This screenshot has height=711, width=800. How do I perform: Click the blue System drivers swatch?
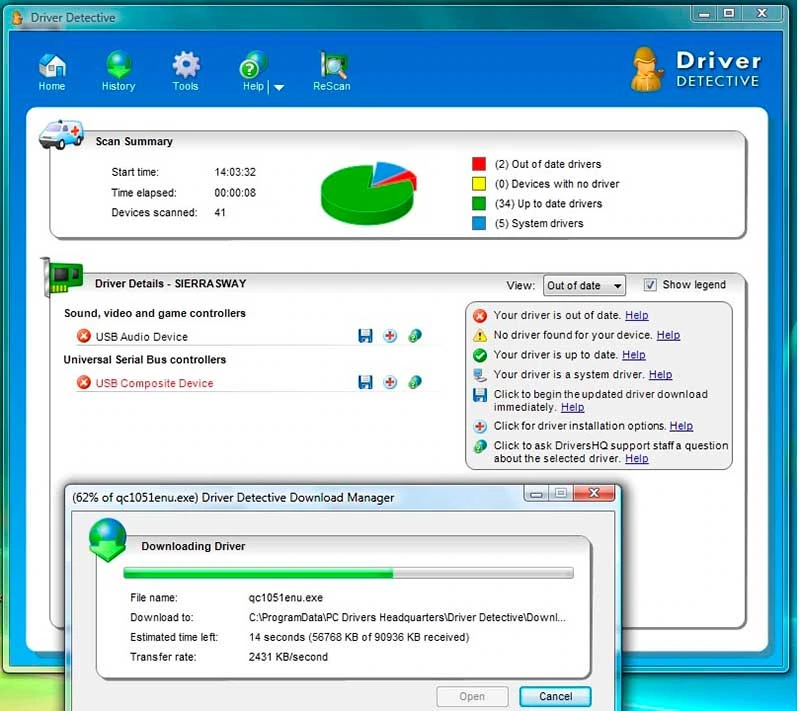[479, 223]
